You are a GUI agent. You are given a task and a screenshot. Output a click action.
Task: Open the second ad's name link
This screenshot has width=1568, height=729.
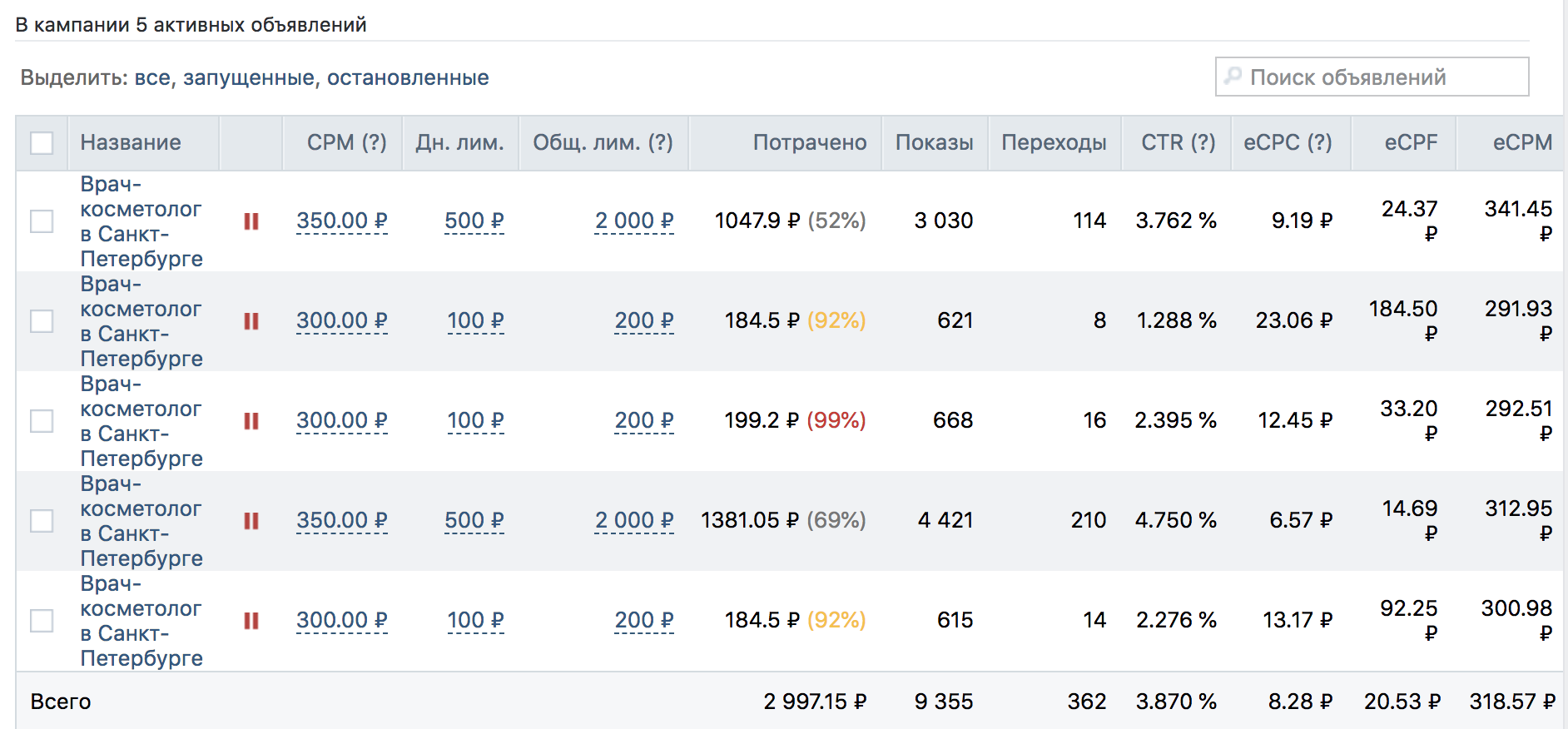[141, 321]
